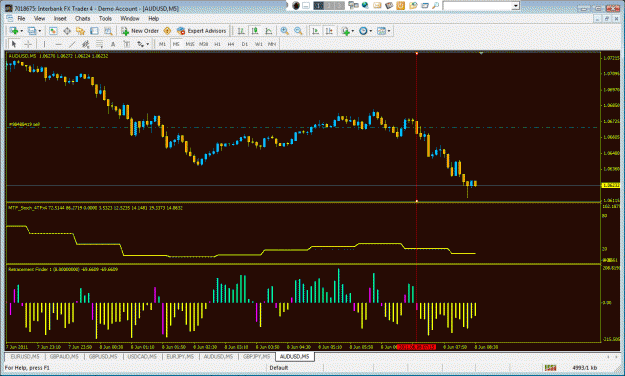Switch to MN monthly timeframe
625x376 pixels.
(272, 44)
